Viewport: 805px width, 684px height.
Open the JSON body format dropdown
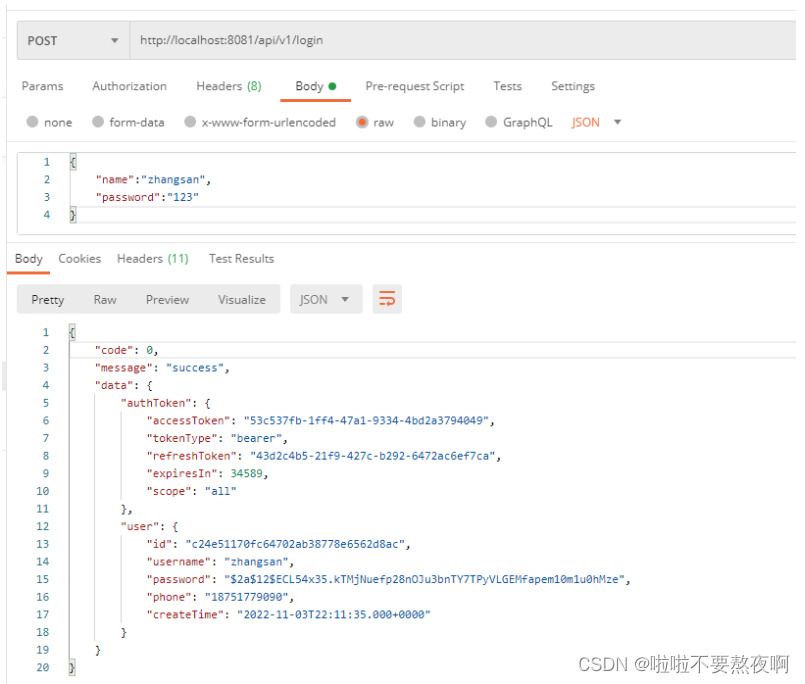tap(593, 121)
